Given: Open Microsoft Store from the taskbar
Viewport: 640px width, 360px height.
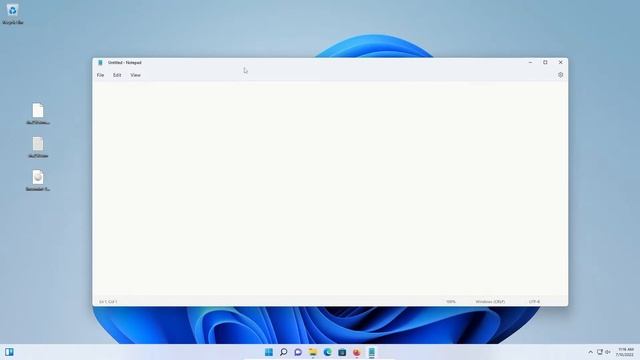Looking at the screenshot, I should [342, 352].
